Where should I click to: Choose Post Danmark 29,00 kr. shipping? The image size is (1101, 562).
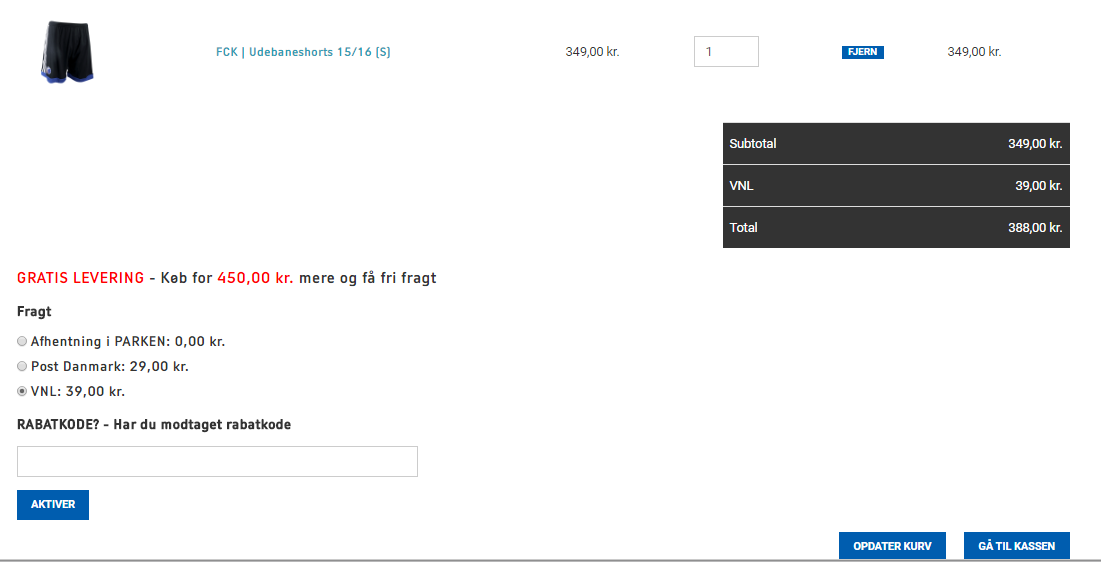22,366
